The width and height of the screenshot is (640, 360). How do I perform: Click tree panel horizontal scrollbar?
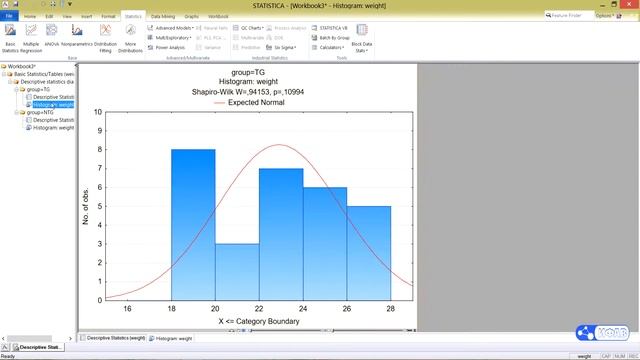(29, 338)
